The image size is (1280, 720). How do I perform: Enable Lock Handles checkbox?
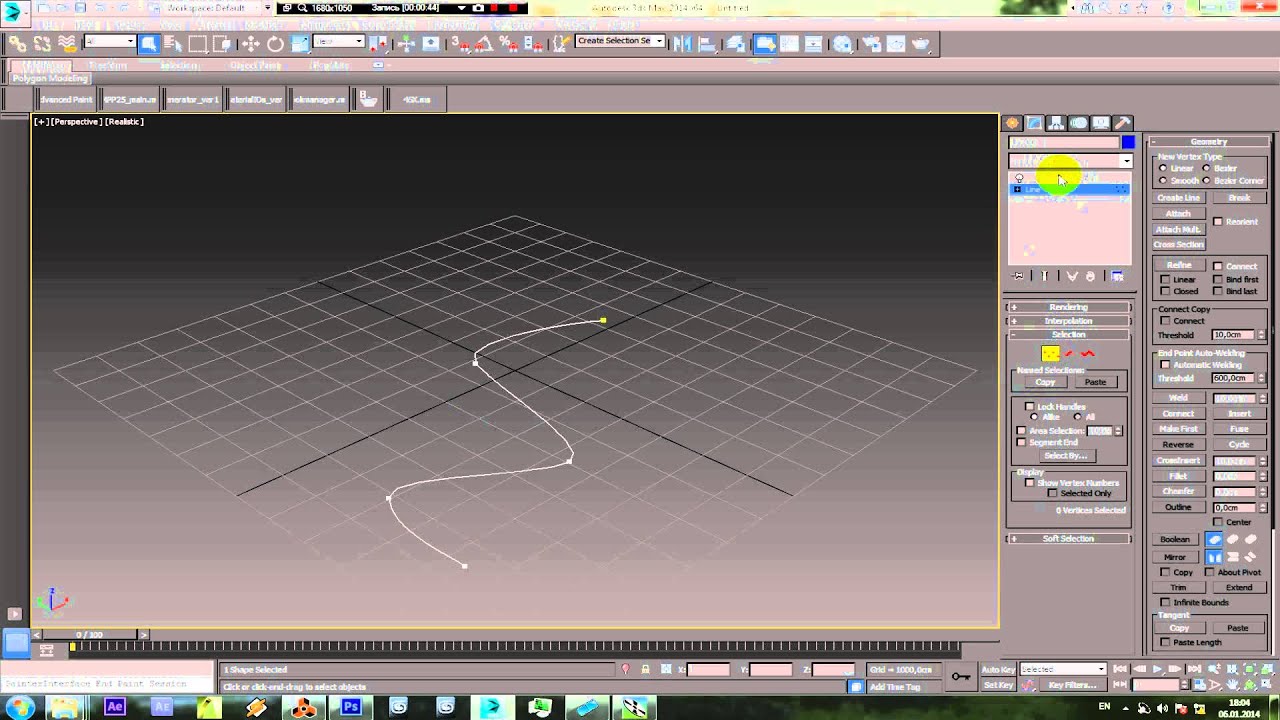pyautogui.click(x=1030, y=406)
